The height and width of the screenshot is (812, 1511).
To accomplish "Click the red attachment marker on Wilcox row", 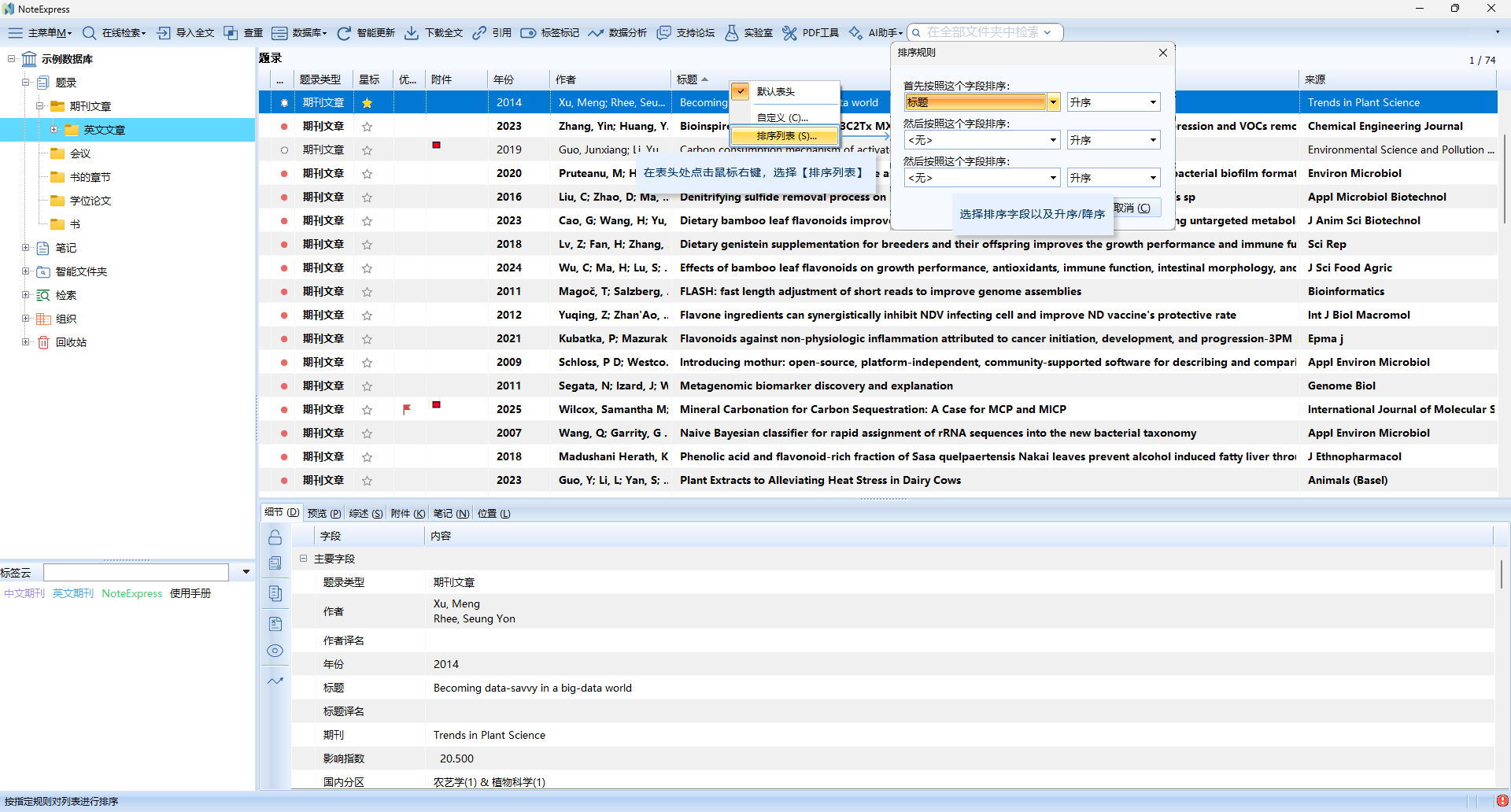I will (x=436, y=404).
